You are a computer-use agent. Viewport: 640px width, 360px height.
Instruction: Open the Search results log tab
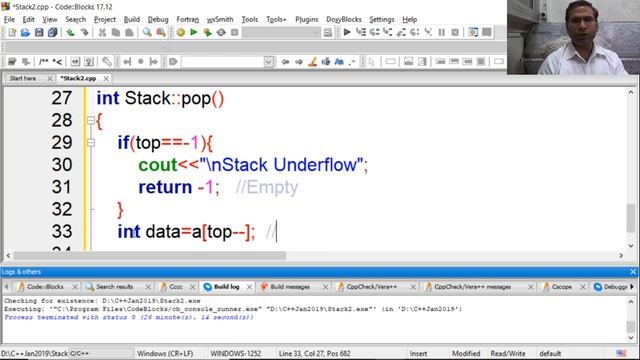click(x=114, y=287)
